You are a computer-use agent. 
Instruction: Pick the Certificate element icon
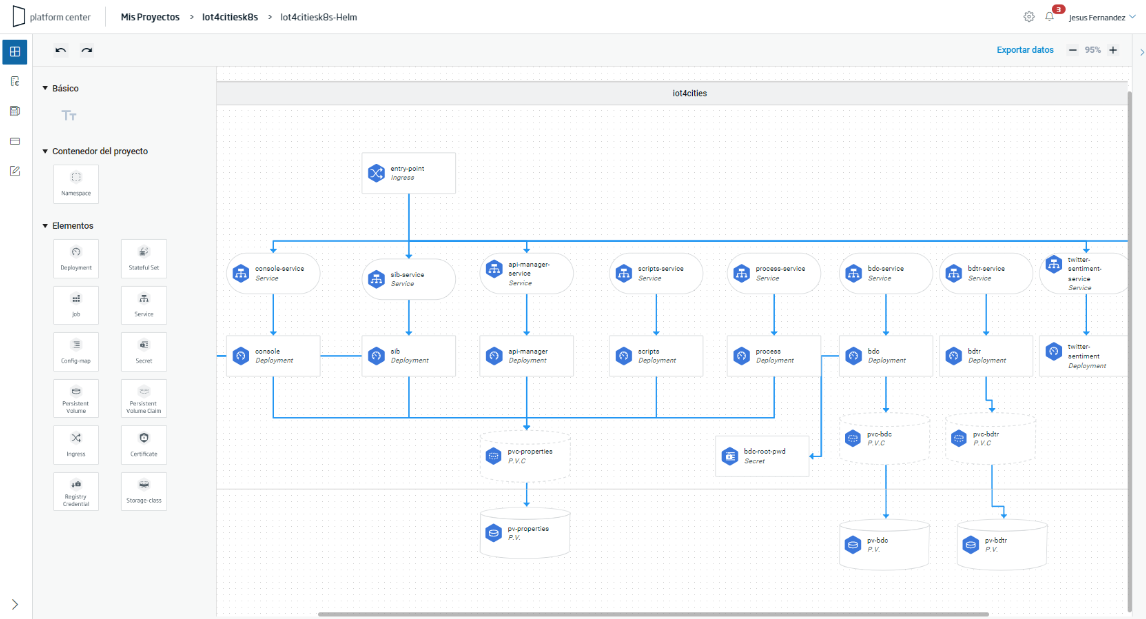point(143,444)
